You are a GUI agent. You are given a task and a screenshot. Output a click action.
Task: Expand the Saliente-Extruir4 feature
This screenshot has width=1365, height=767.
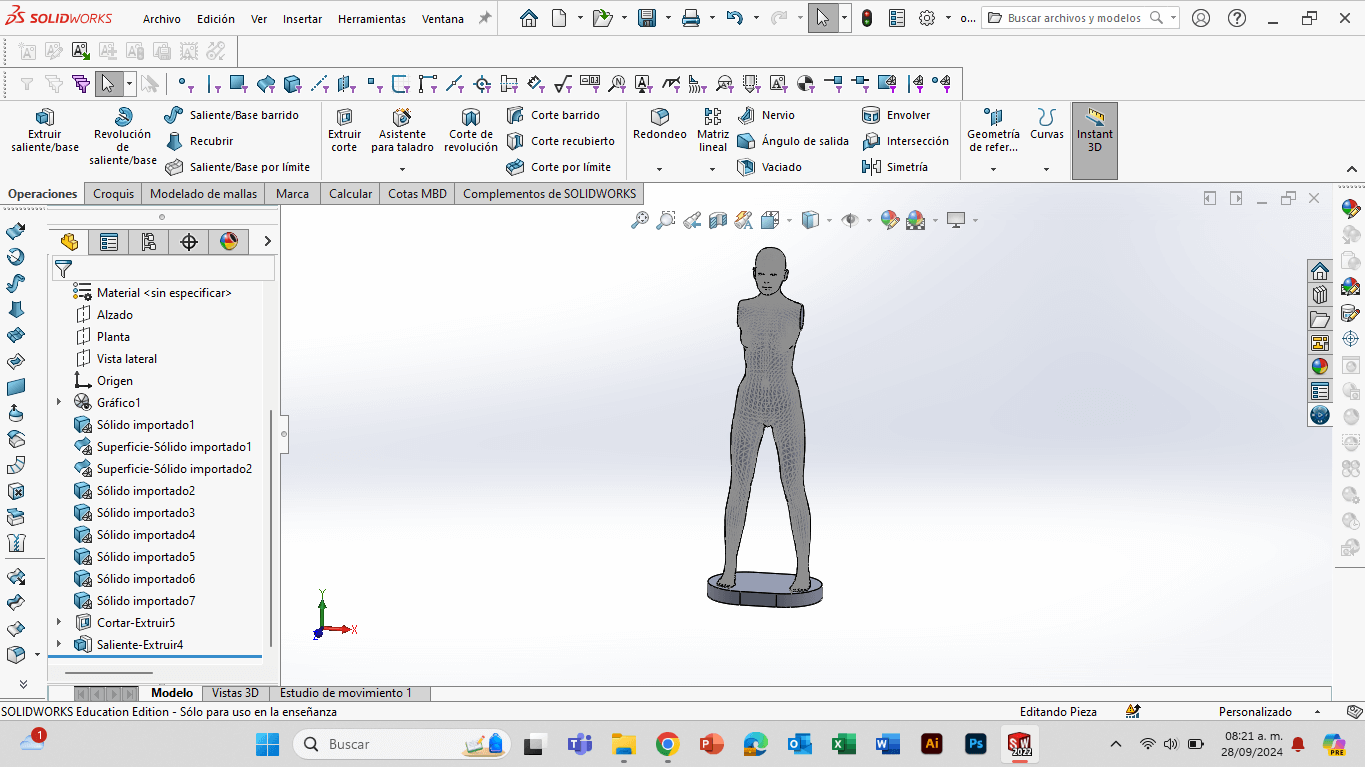pyautogui.click(x=59, y=644)
